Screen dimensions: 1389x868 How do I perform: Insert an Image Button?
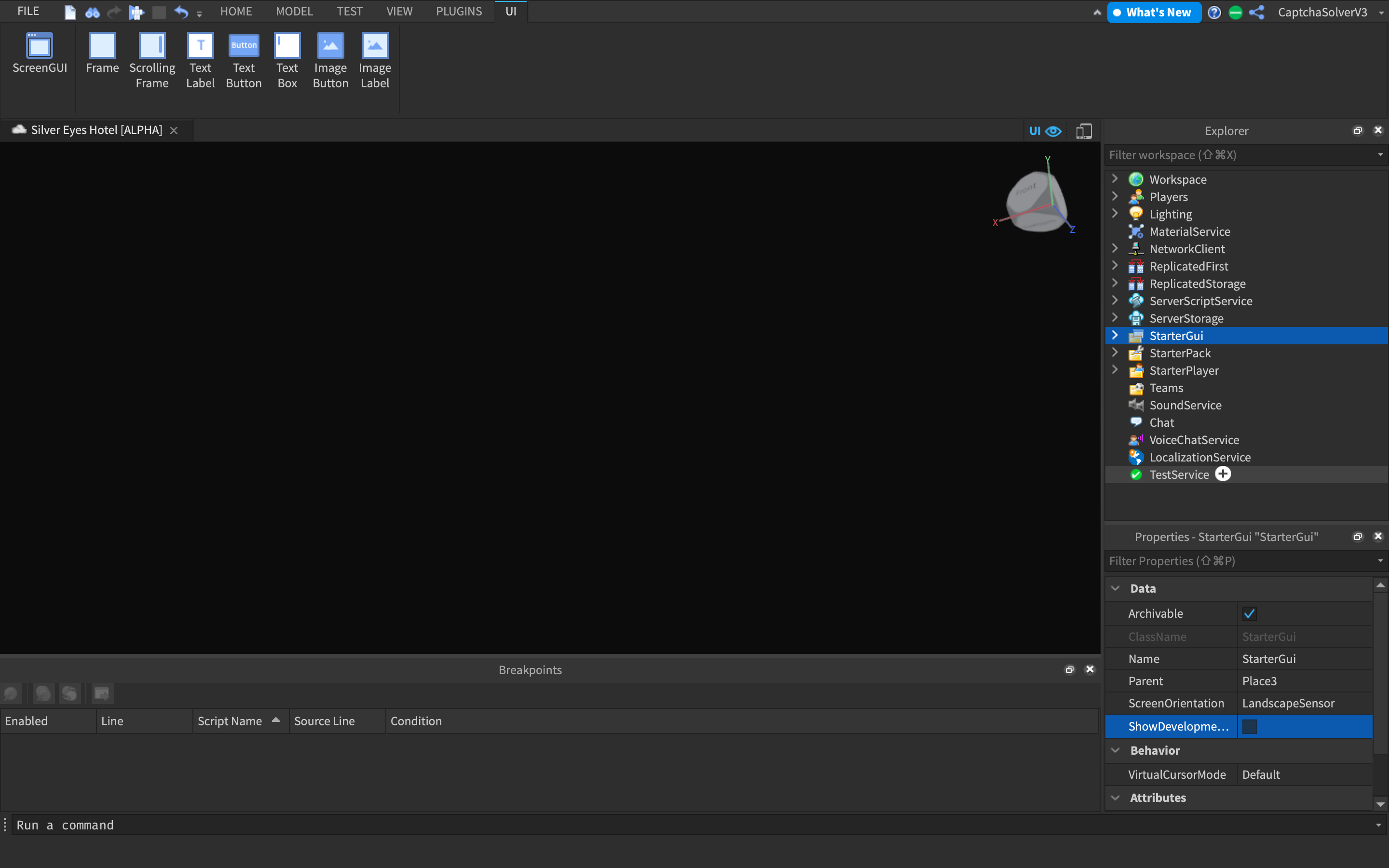(x=330, y=60)
